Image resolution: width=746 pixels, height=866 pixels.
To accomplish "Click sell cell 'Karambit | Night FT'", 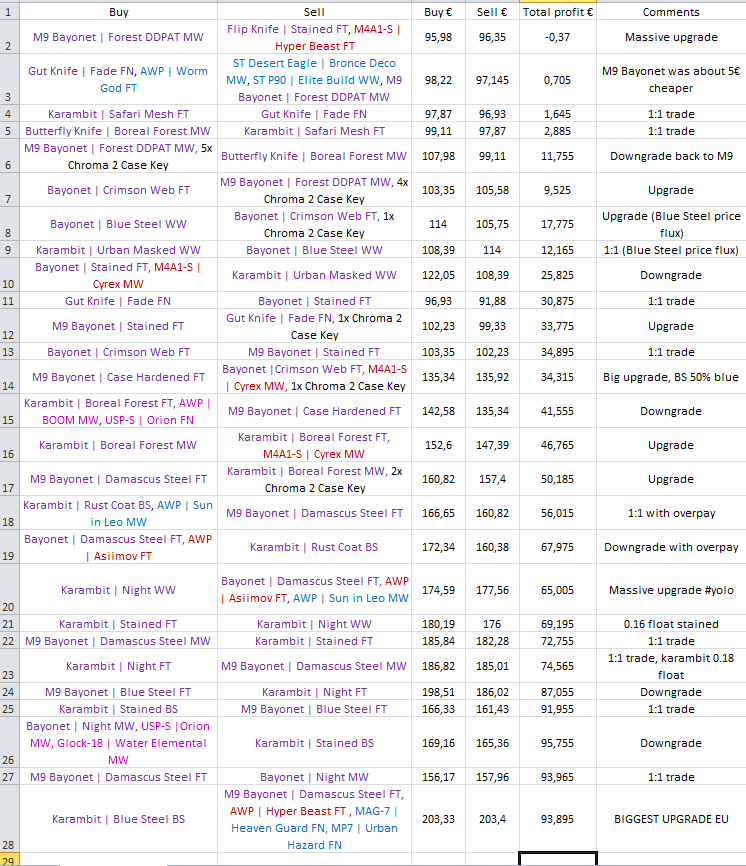I will pyautogui.click(x=314, y=692).
